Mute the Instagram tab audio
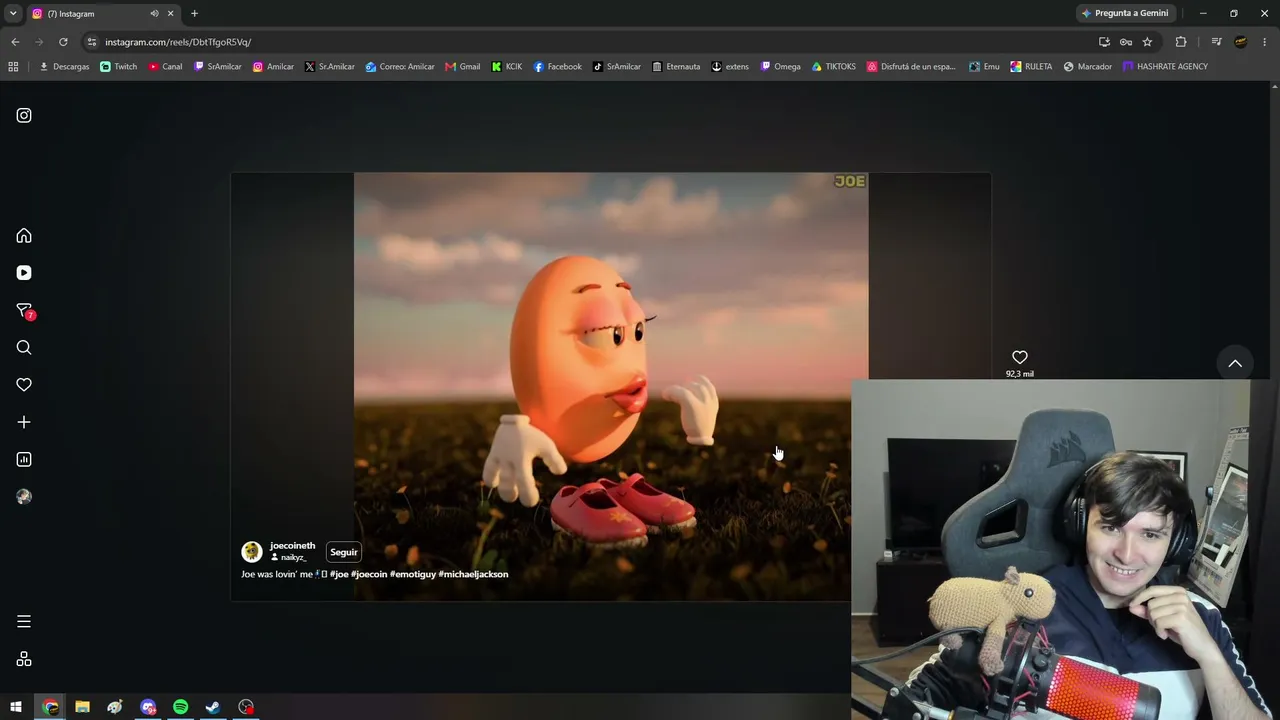 click(x=154, y=13)
